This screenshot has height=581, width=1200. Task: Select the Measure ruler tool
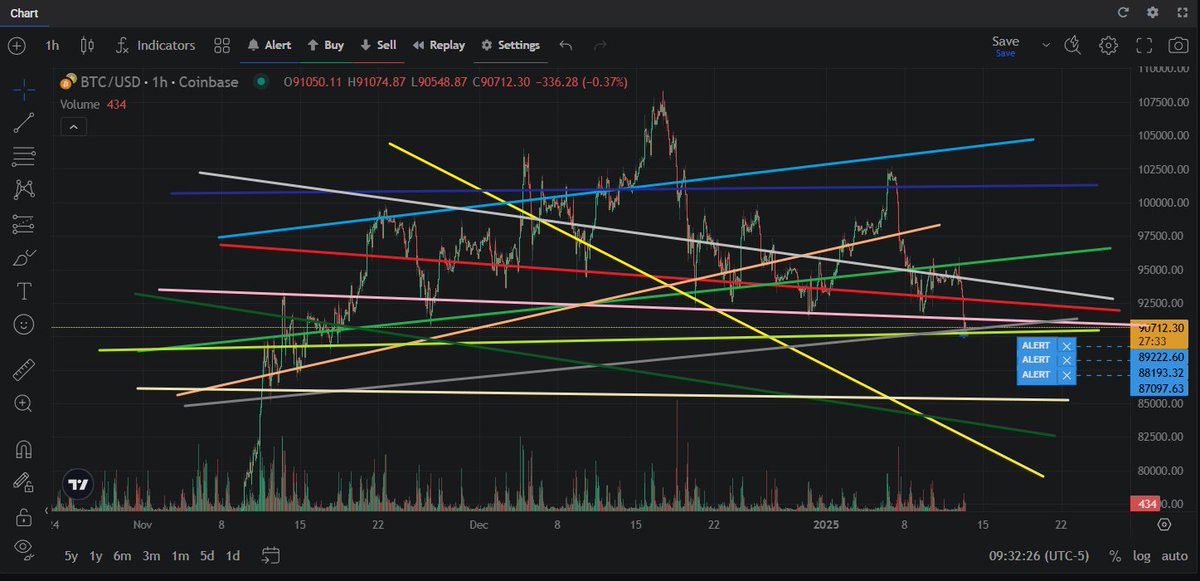click(x=24, y=368)
